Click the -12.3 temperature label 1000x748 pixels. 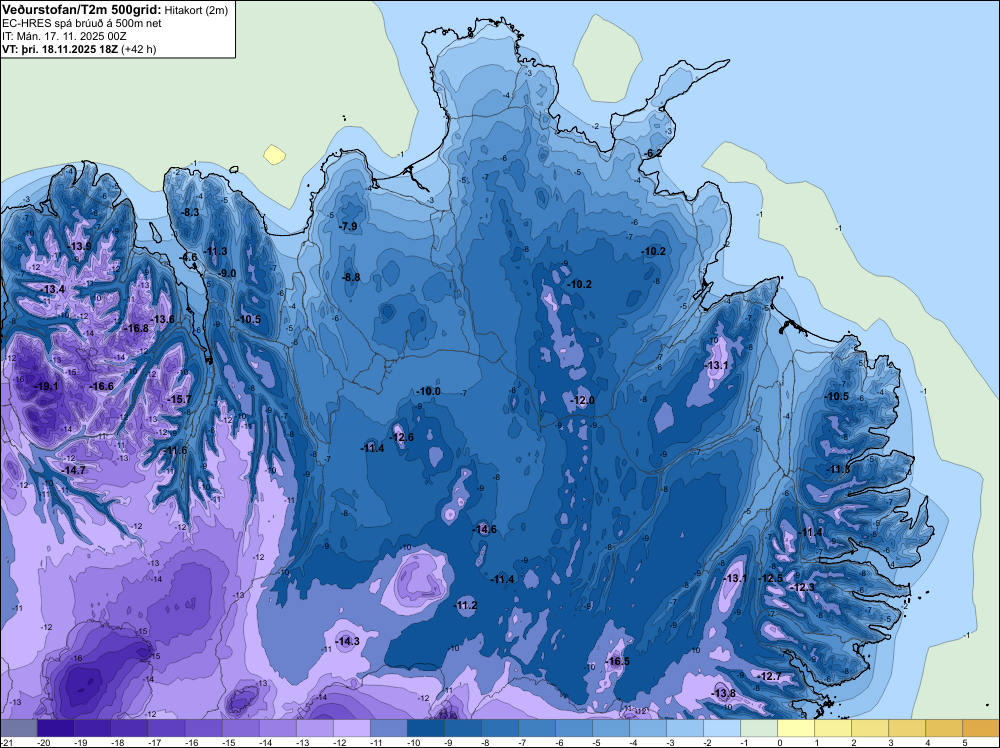(802, 587)
